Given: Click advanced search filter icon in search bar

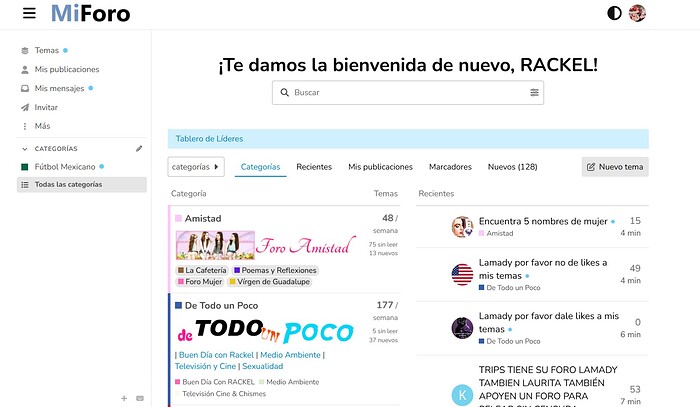Looking at the screenshot, I should tap(534, 93).
